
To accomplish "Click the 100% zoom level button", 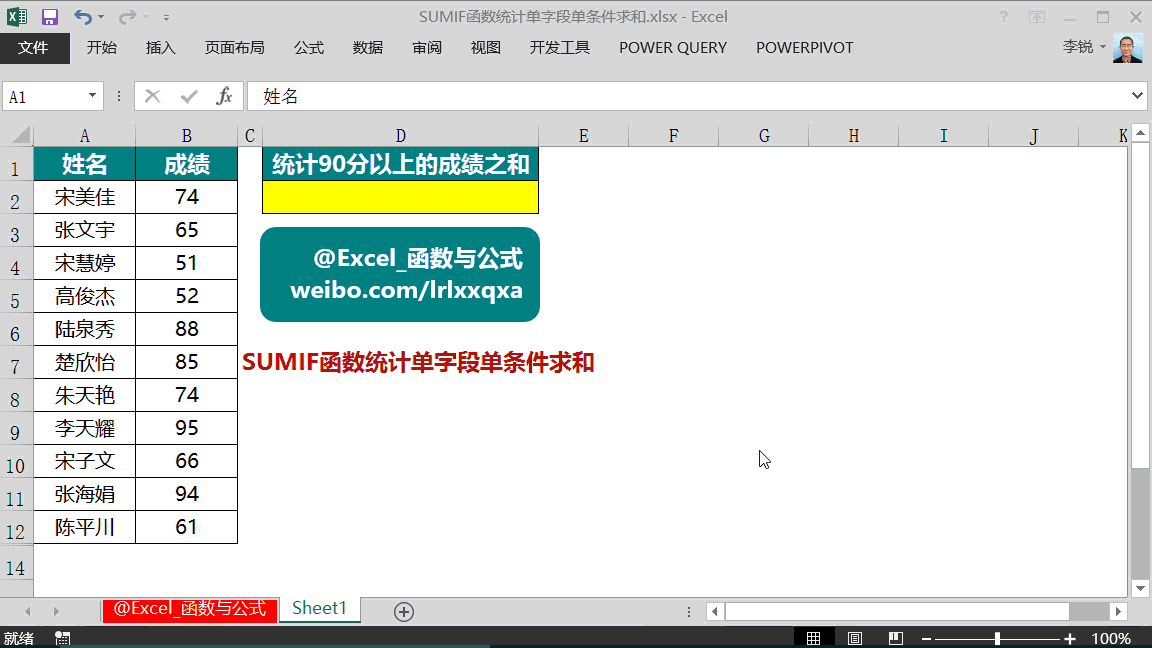I will click(x=1109, y=637).
